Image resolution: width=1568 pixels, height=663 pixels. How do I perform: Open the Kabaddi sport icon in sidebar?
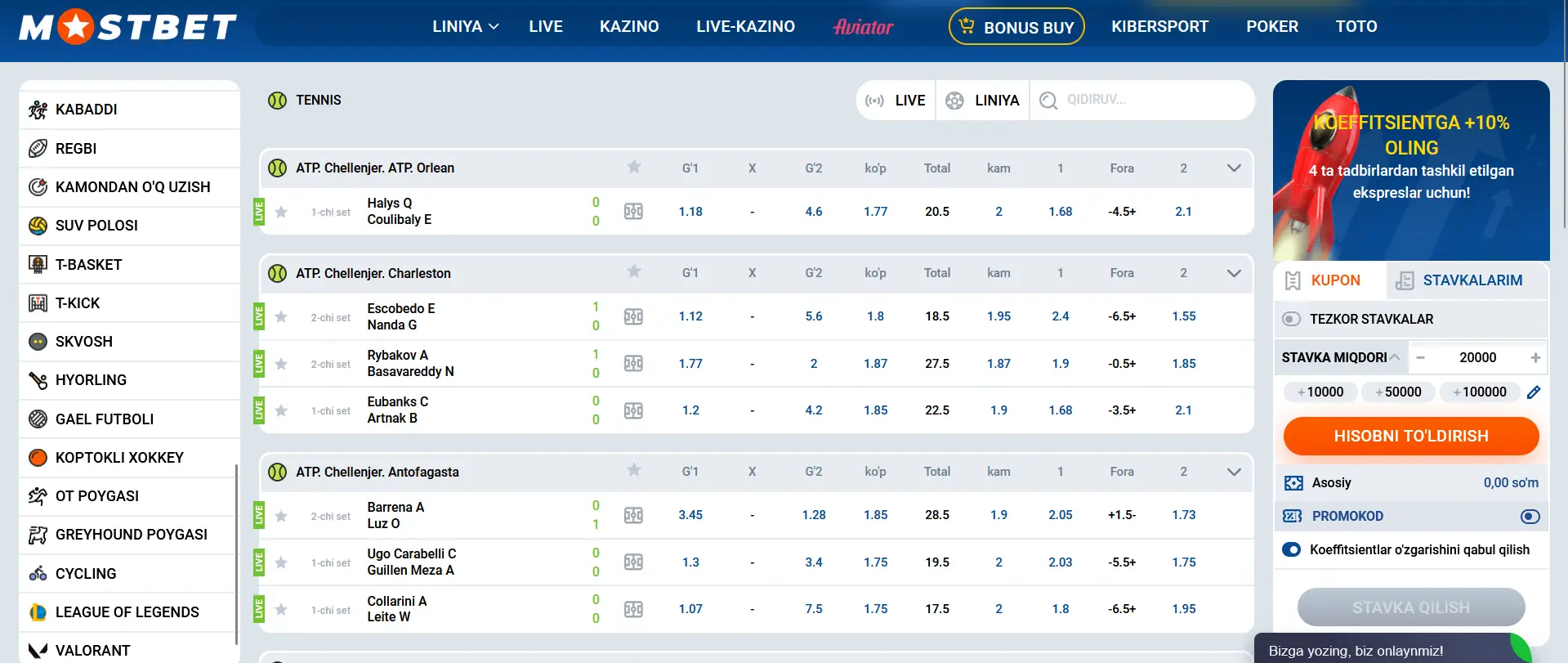click(x=38, y=110)
